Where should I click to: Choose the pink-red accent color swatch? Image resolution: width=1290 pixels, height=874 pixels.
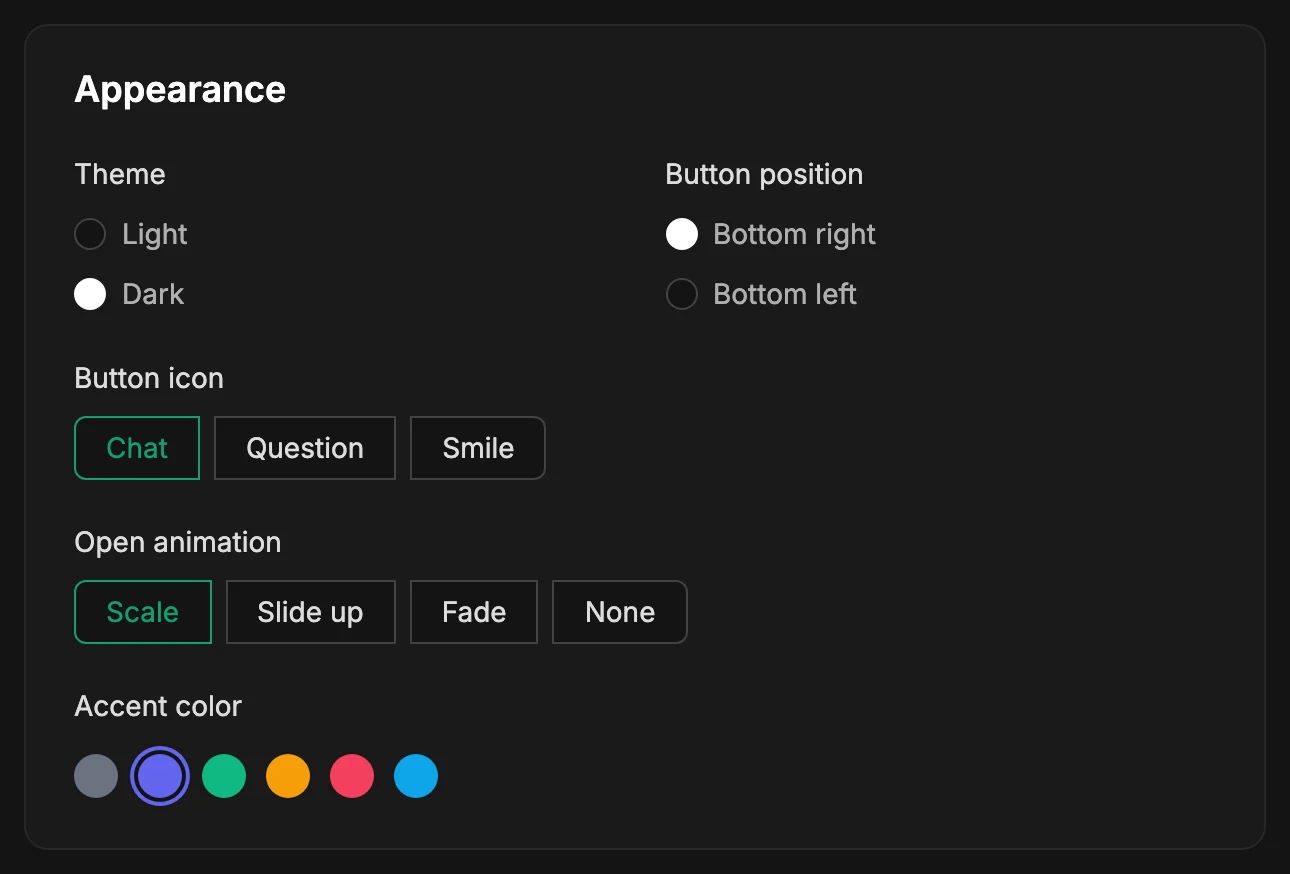352,776
